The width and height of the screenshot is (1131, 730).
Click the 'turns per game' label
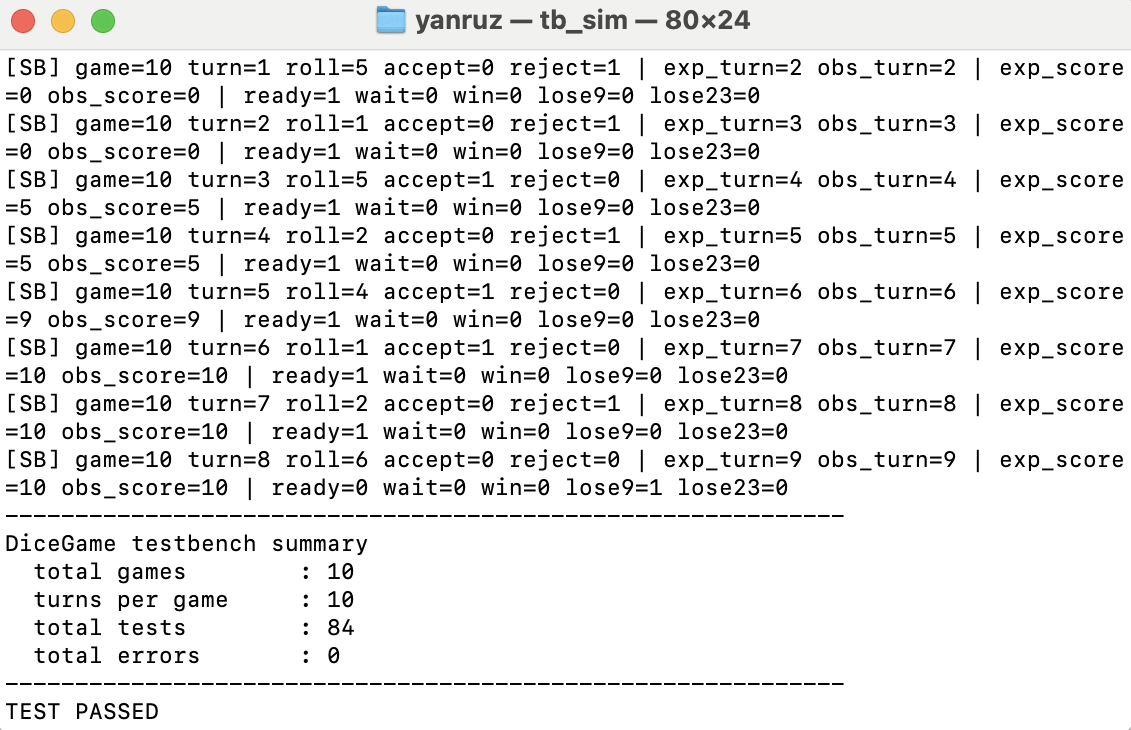pyautogui.click(x=131, y=600)
